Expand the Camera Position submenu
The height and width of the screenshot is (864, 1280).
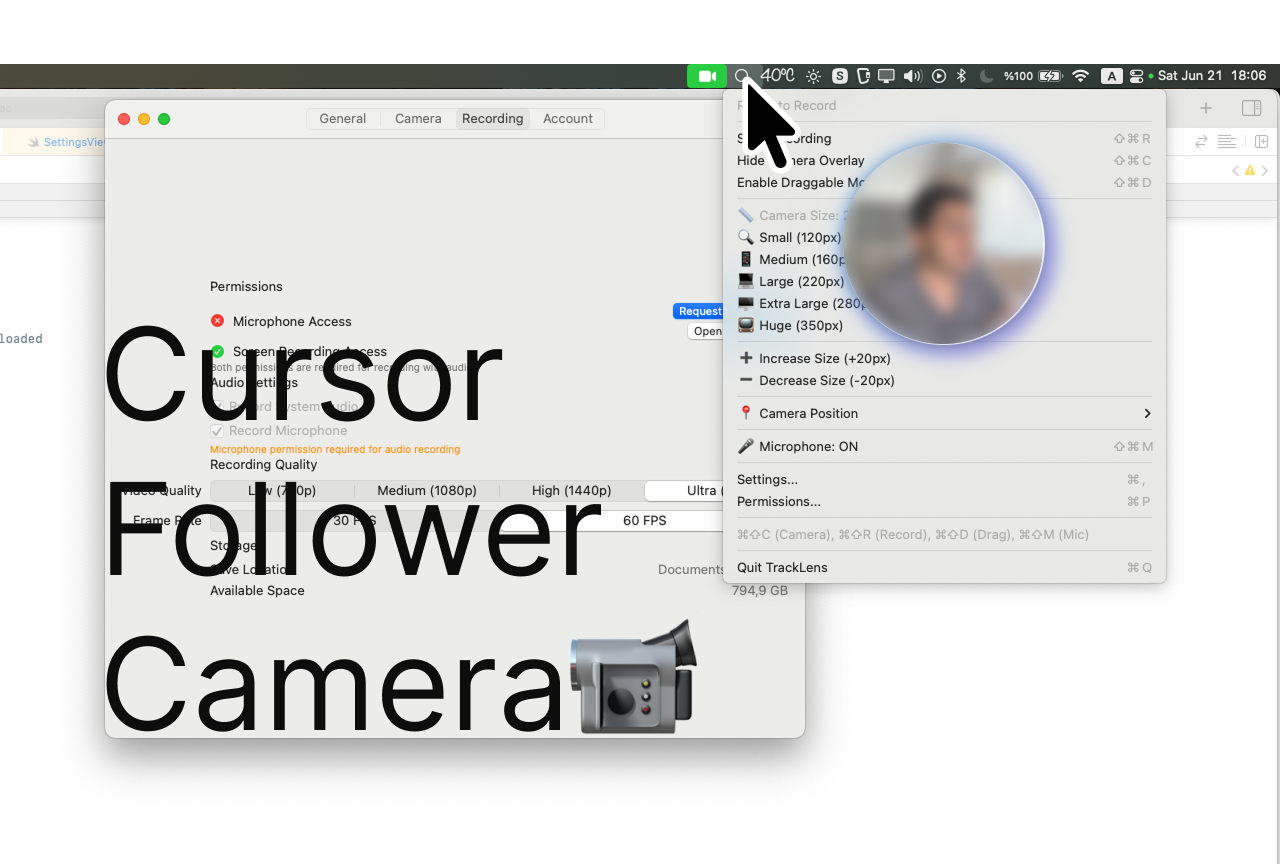pos(944,413)
